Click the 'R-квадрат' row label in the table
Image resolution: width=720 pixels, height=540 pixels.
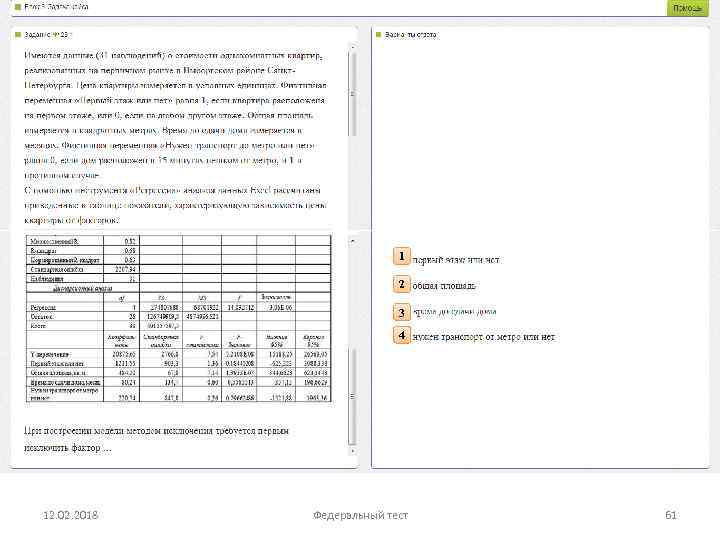coord(44,251)
